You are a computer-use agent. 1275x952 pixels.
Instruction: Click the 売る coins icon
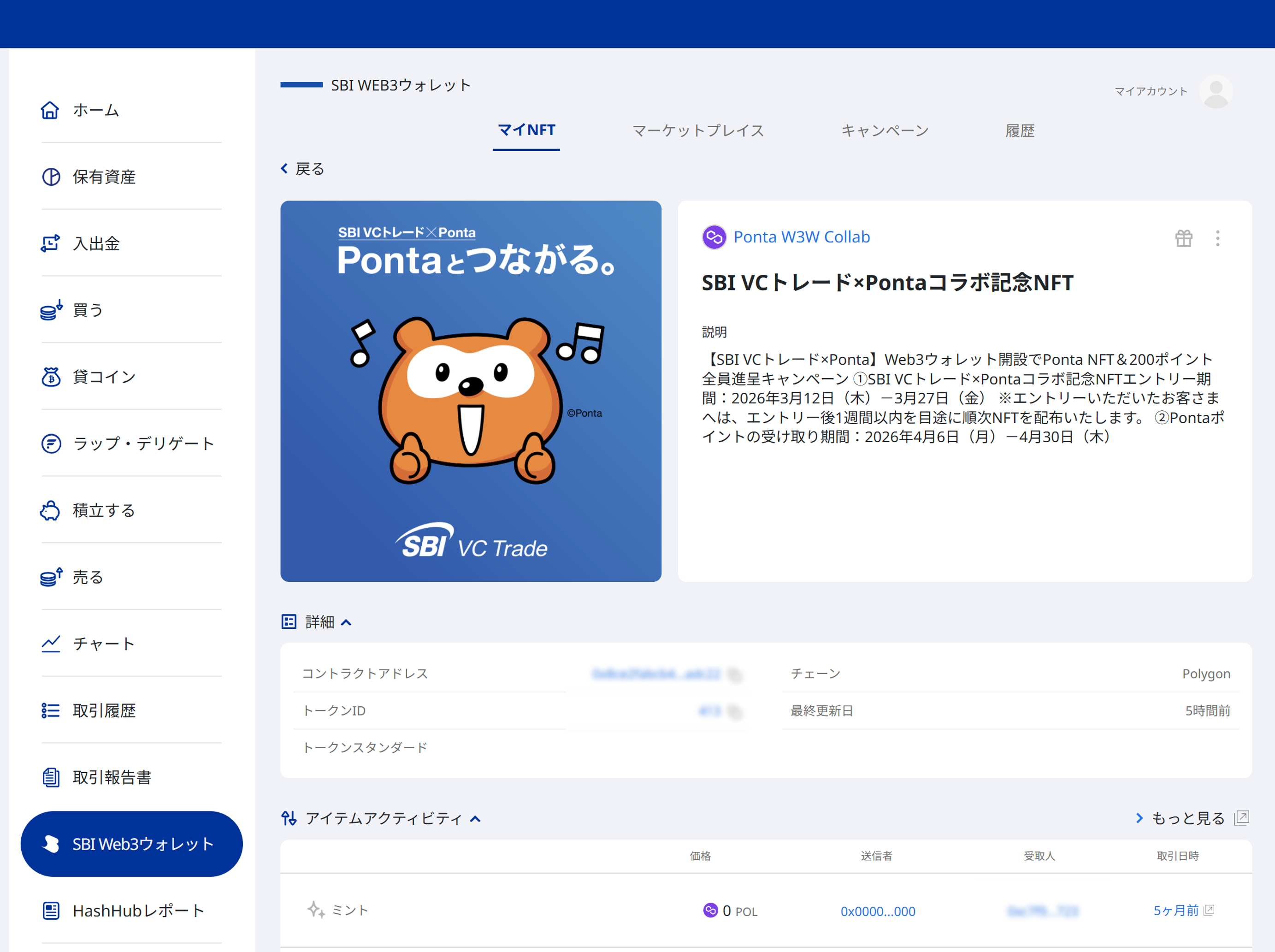(x=51, y=577)
